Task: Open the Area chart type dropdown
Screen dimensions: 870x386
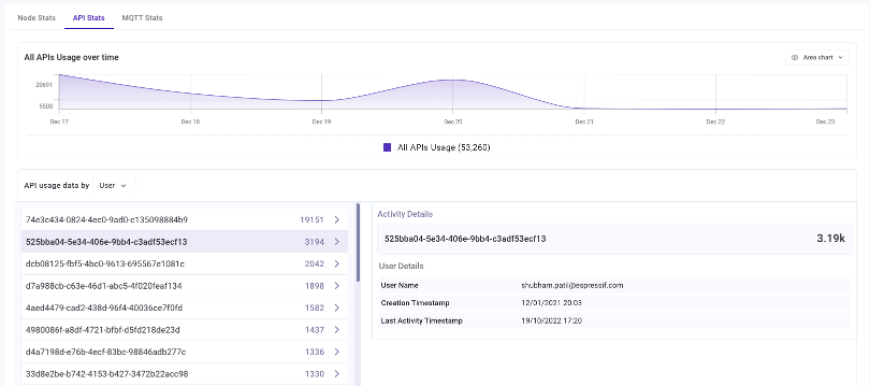Action: 817,57
